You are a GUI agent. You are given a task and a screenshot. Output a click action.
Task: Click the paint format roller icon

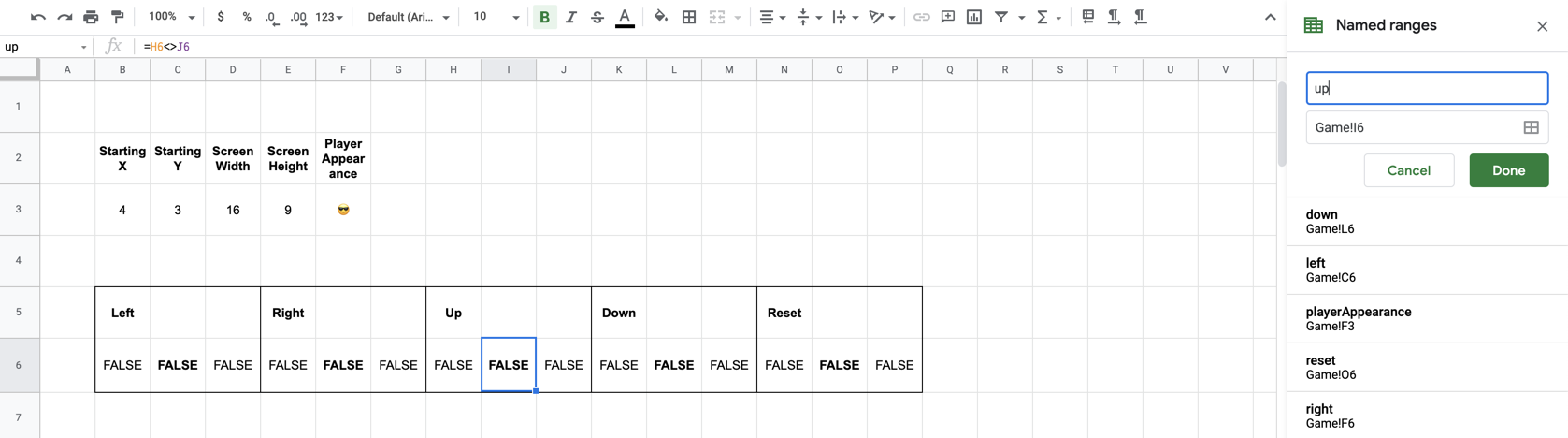(118, 17)
